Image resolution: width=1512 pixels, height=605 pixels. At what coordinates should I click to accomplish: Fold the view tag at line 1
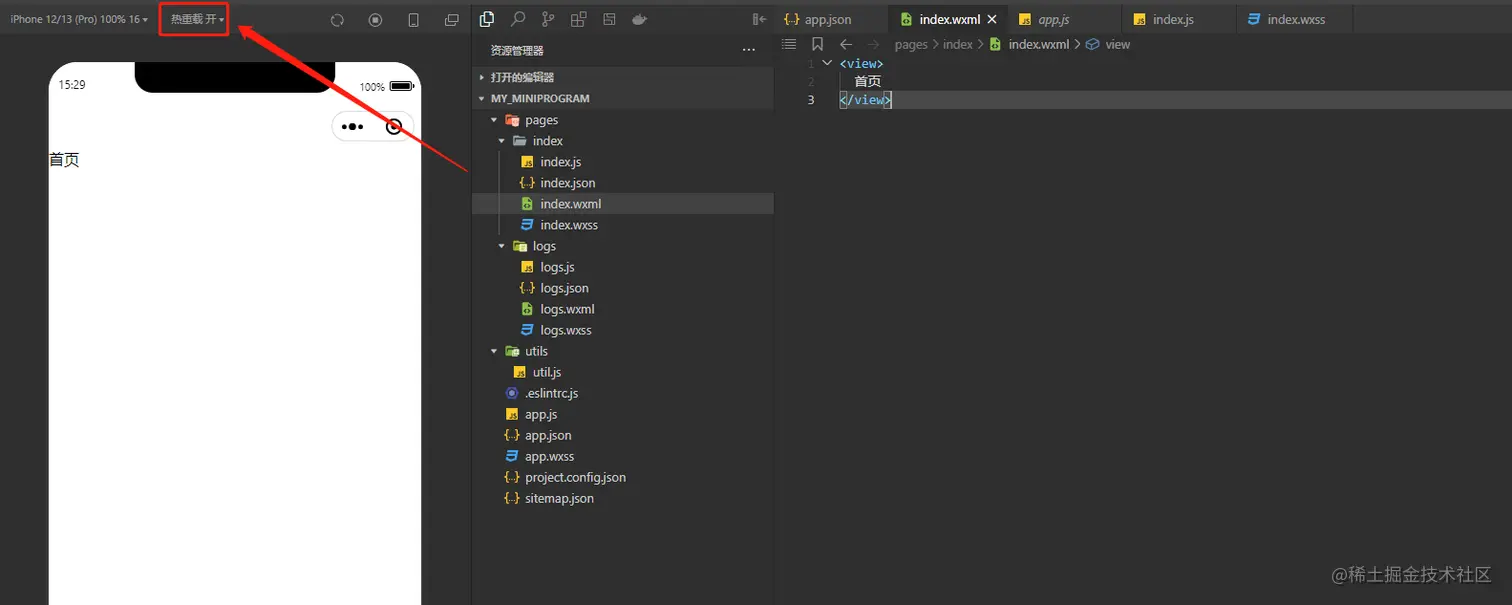coord(827,63)
